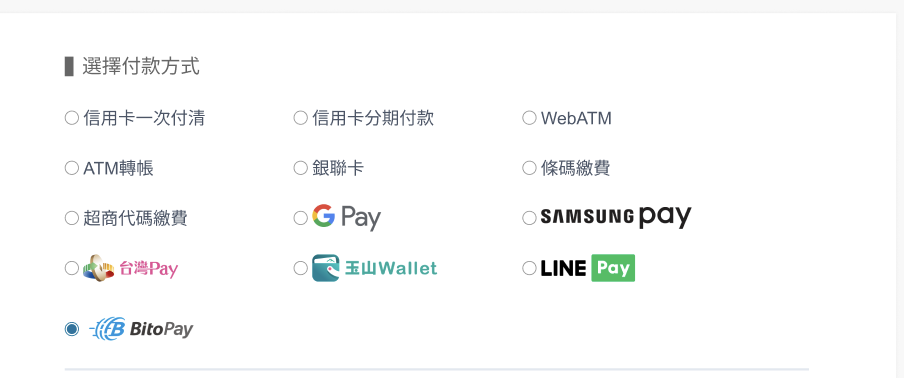Screen dimensions: 904x378
Task: Click the 台灣Pay logo
Action: 131,268
